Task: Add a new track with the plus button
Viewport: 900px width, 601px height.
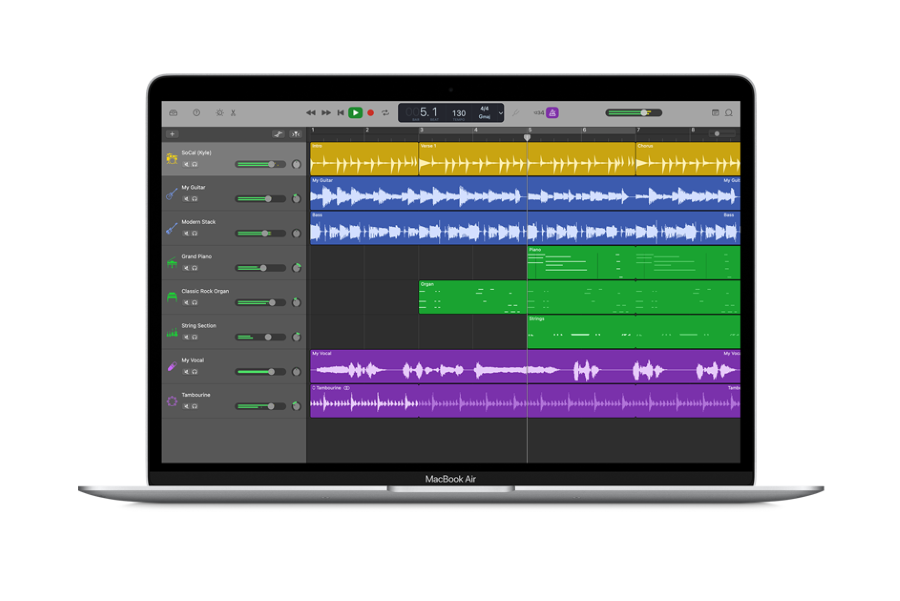Action: (x=172, y=134)
